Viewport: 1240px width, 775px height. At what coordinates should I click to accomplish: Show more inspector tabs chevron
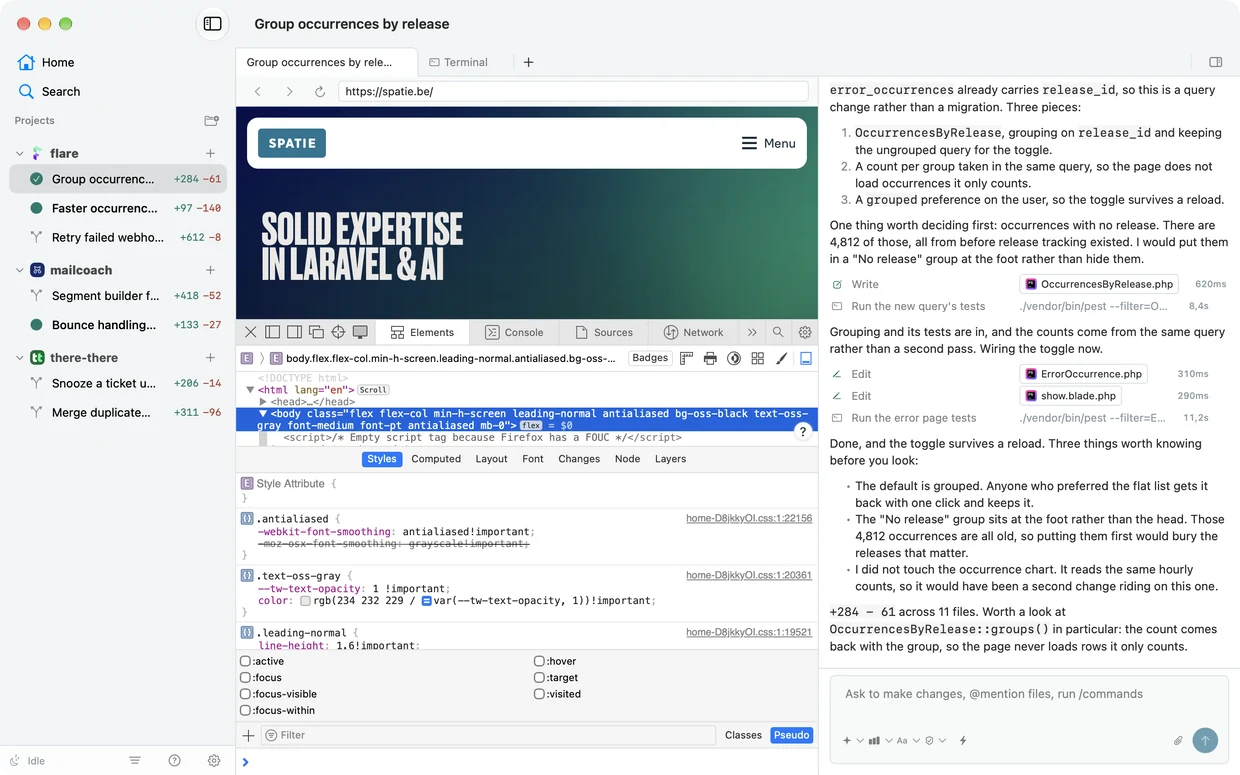[x=752, y=332]
